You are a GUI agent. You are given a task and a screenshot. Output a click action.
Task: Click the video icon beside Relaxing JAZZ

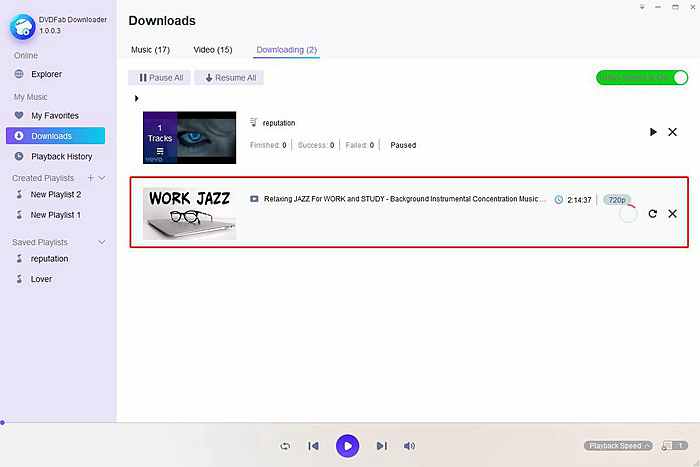[x=254, y=199]
